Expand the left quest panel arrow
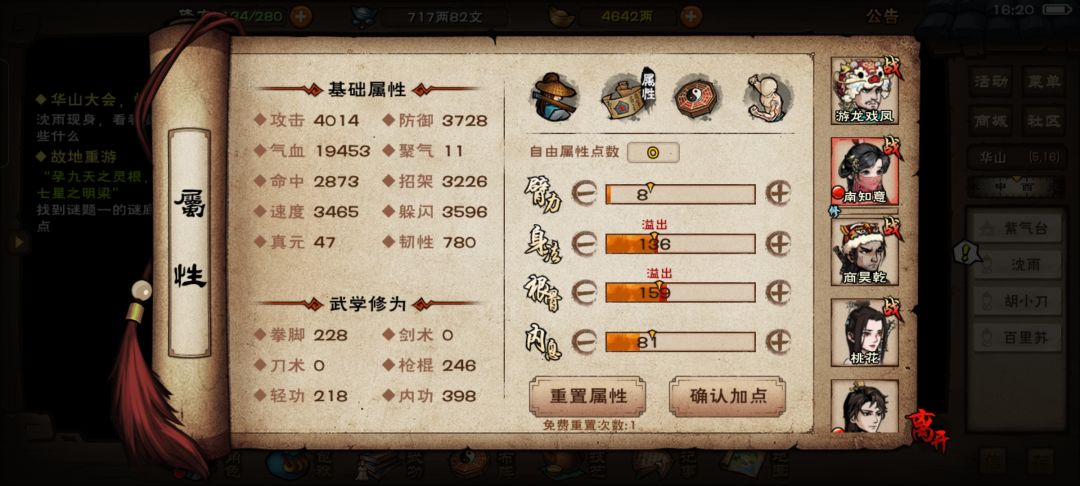This screenshot has width=1080, height=486. click(x=19, y=242)
